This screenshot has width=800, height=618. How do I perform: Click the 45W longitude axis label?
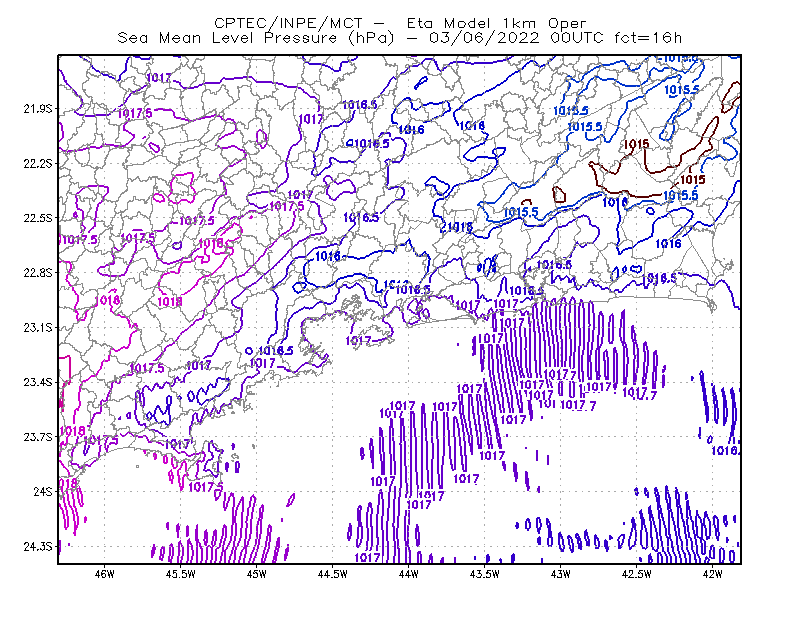pyautogui.click(x=257, y=574)
